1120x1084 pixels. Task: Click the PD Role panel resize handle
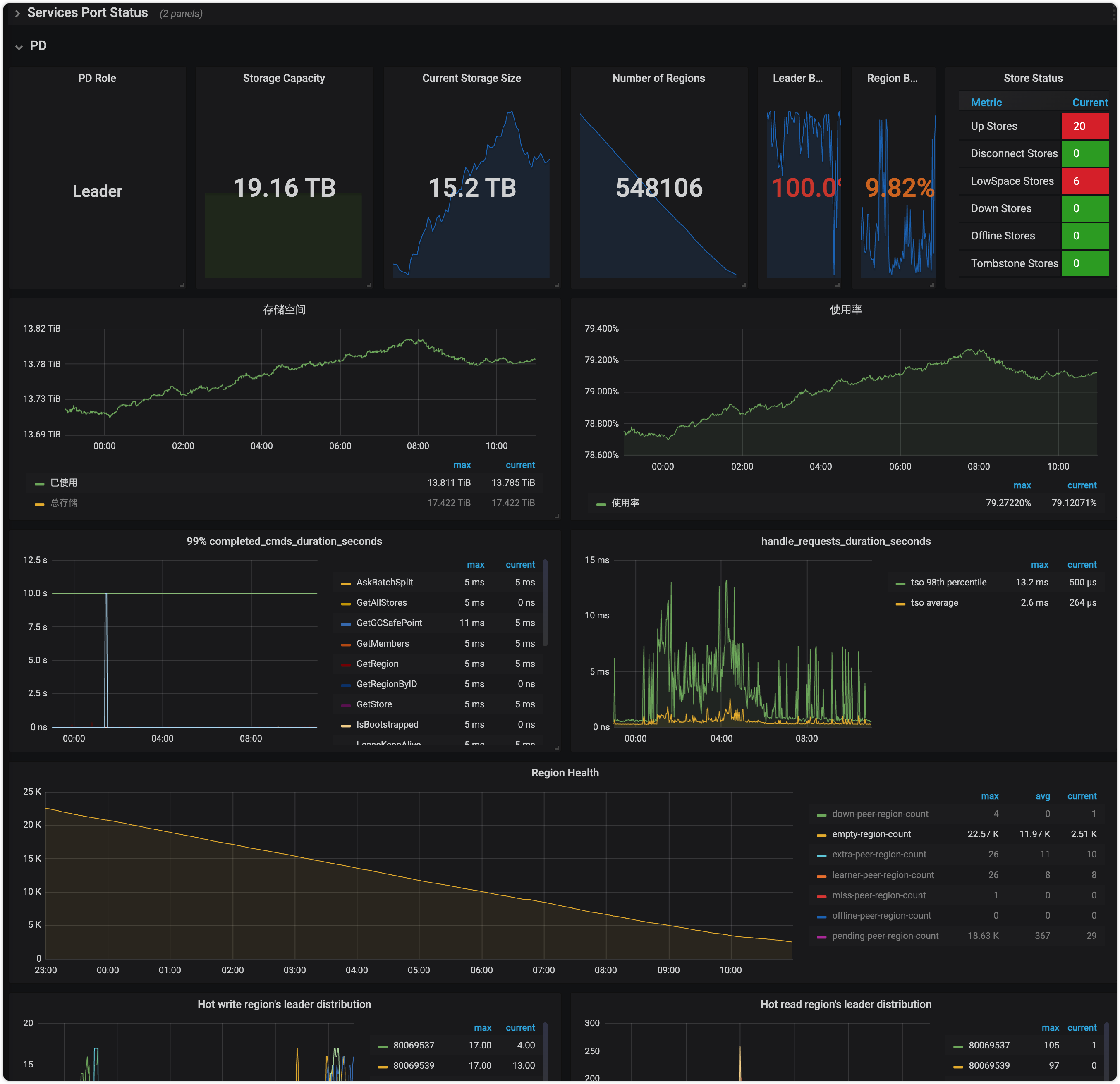[x=182, y=284]
